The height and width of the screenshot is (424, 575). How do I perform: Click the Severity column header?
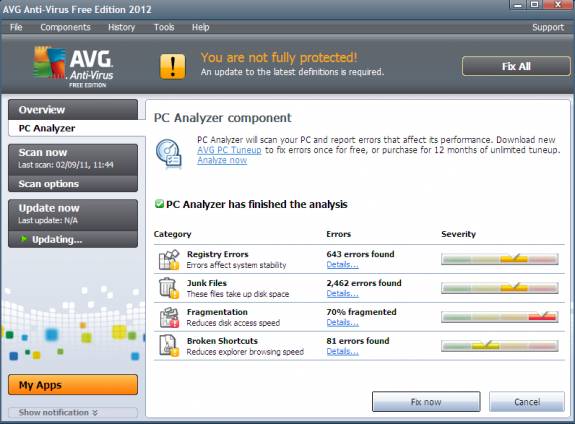click(458, 234)
